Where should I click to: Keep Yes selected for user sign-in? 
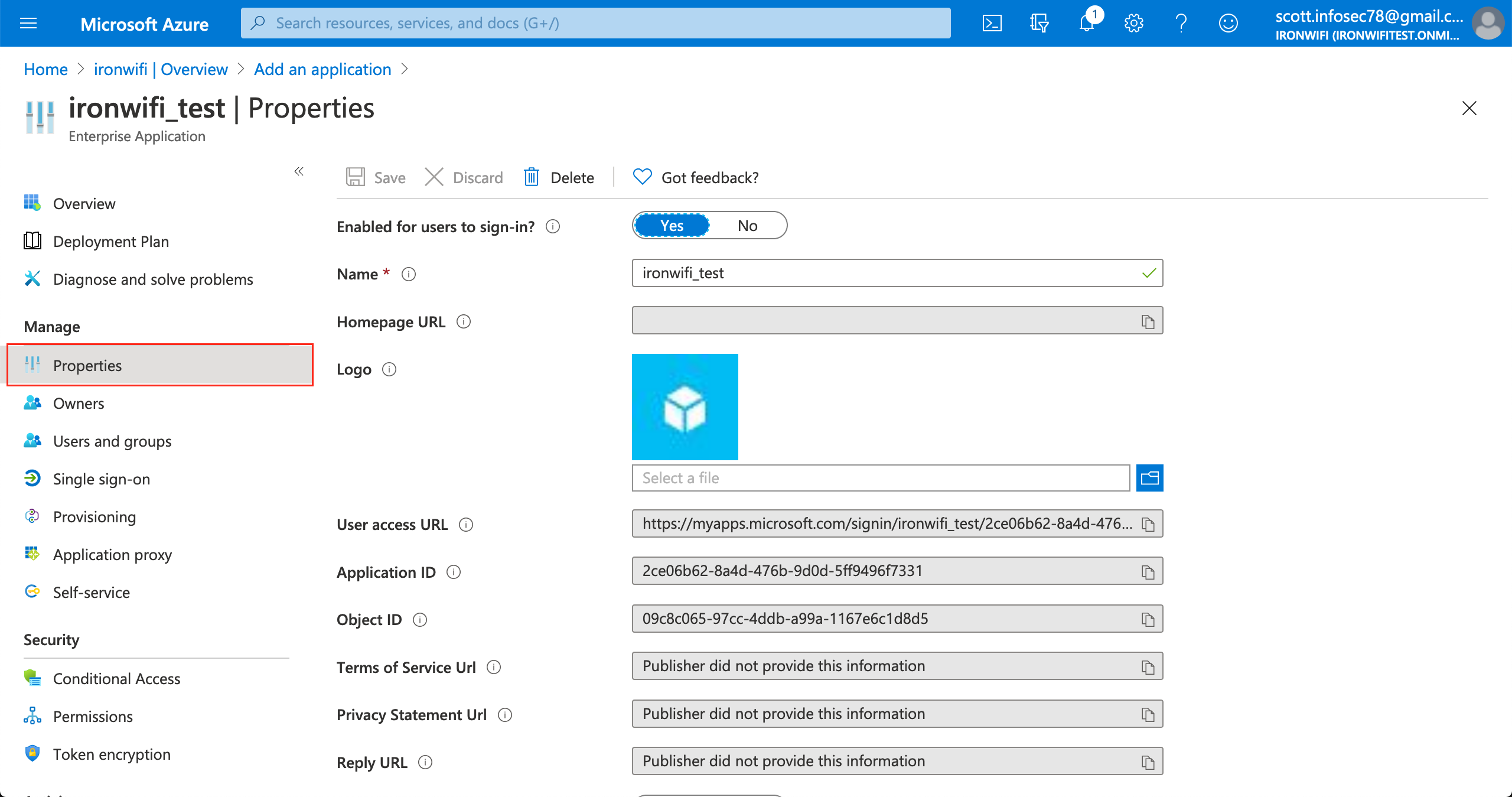[x=671, y=225]
